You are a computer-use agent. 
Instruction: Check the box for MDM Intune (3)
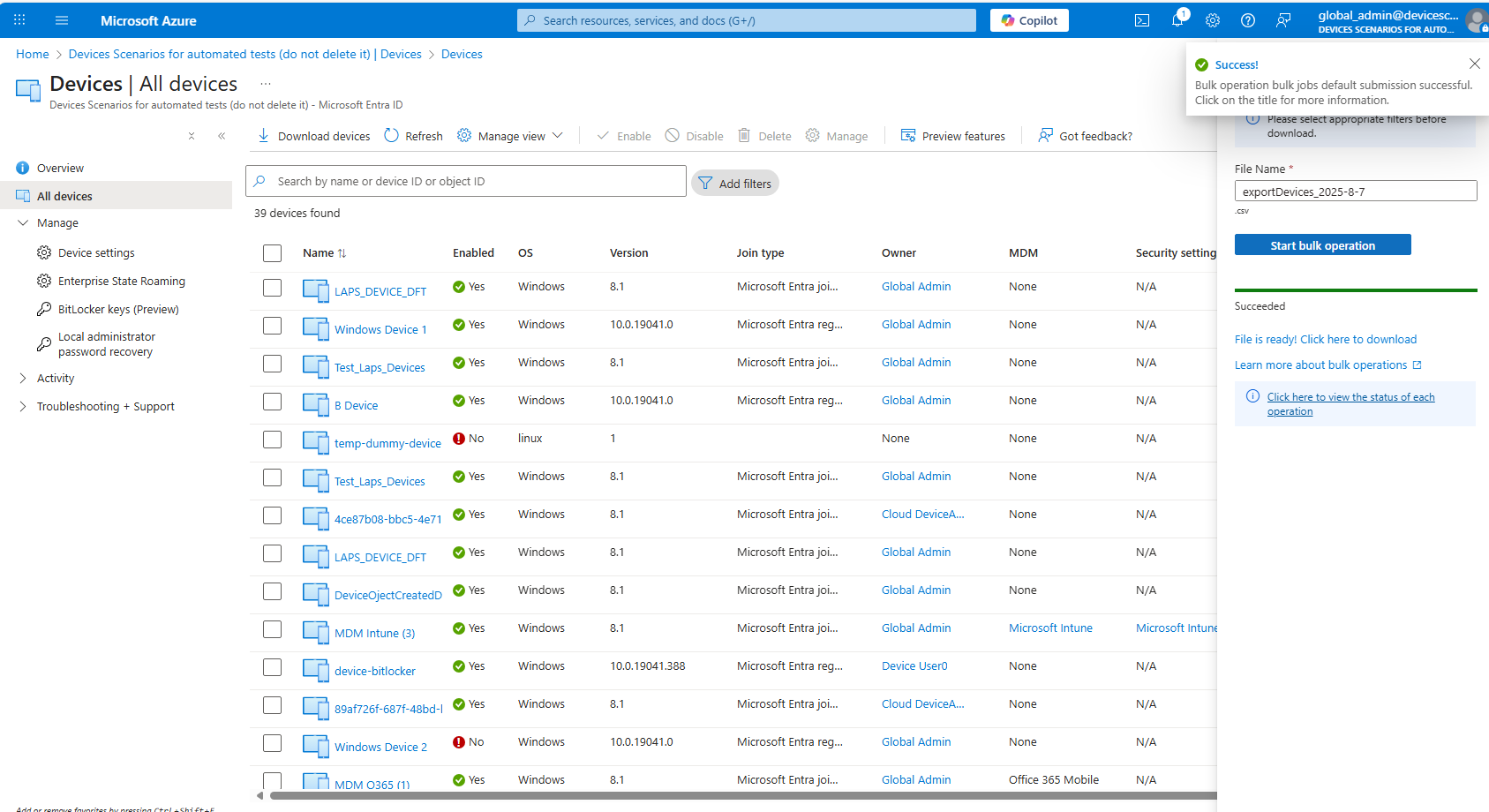point(272,629)
